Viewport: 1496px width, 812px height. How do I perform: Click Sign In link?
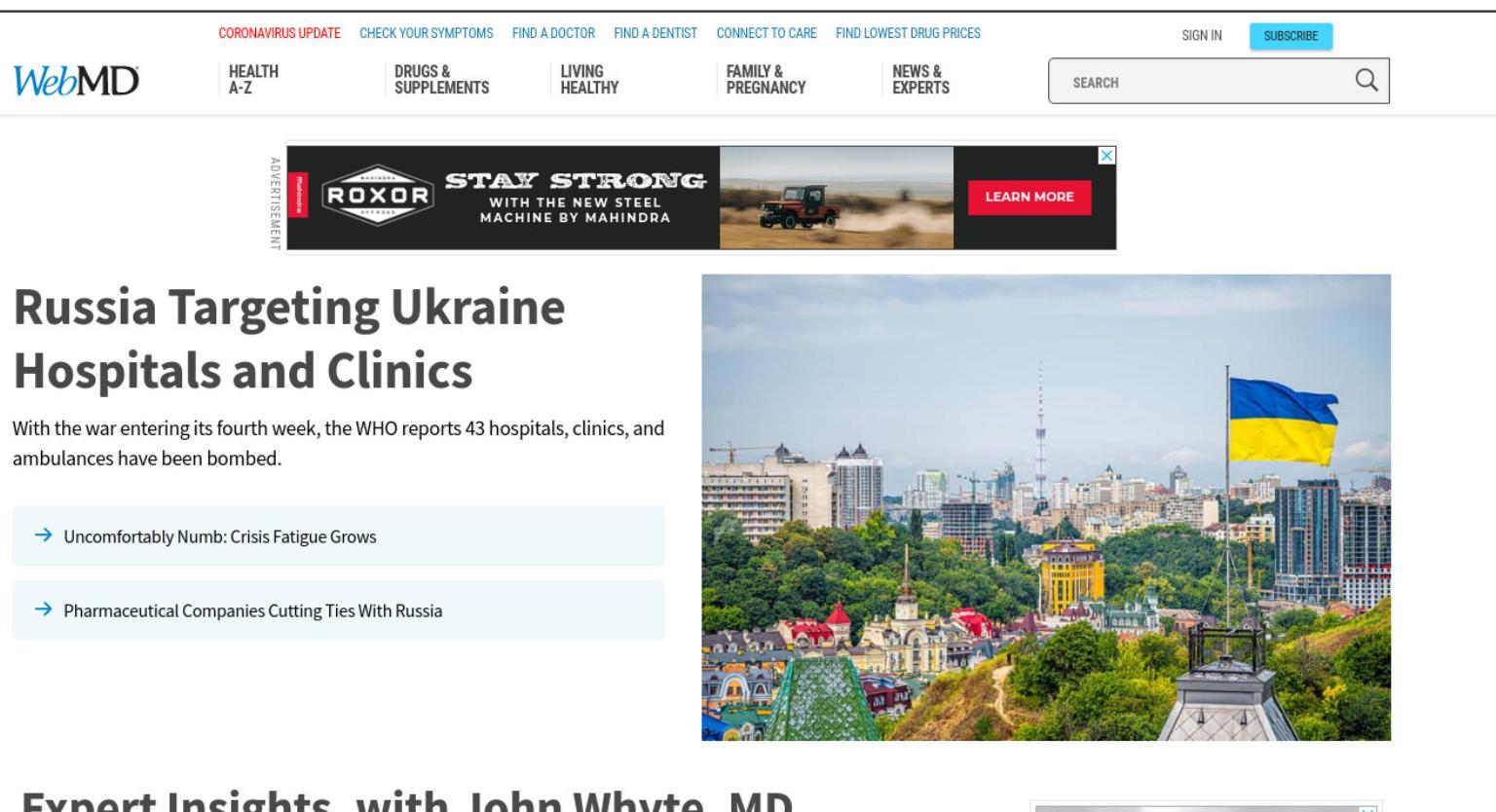click(x=1202, y=36)
